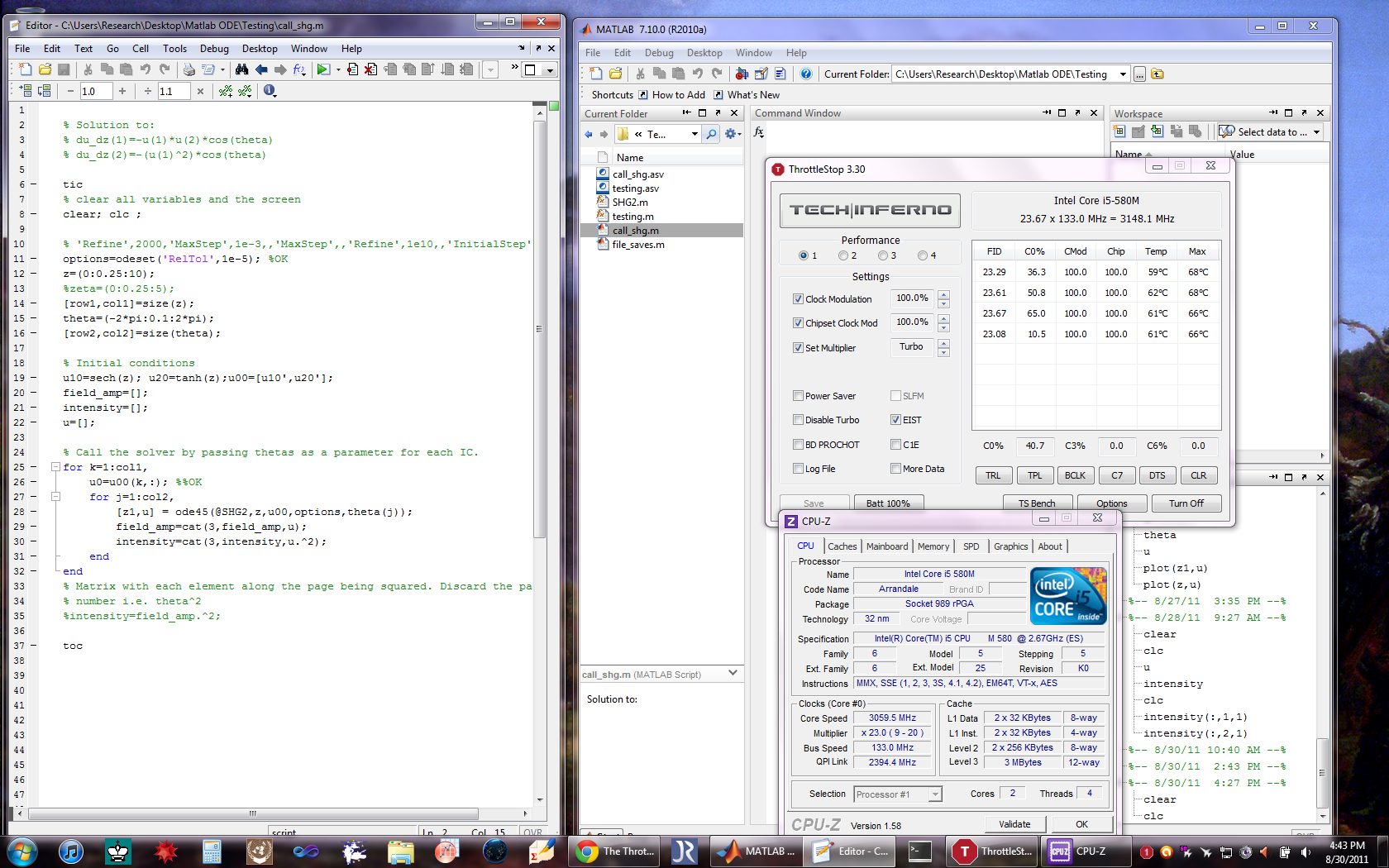Click Go up one folder icon

coord(1157,74)
